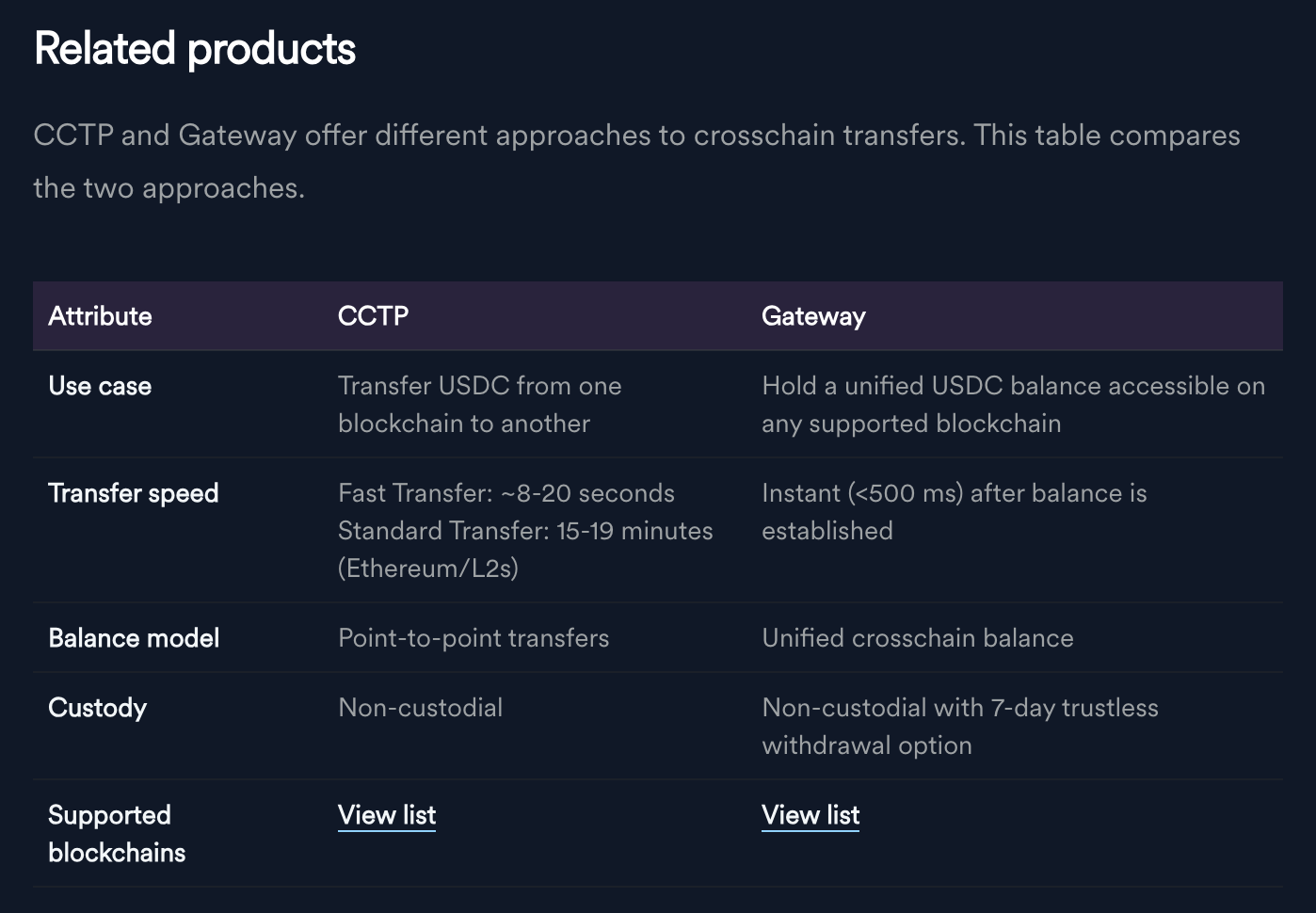Click the 'Instant (<500 ms)' Gateway cell

click(x=955, y=512)
